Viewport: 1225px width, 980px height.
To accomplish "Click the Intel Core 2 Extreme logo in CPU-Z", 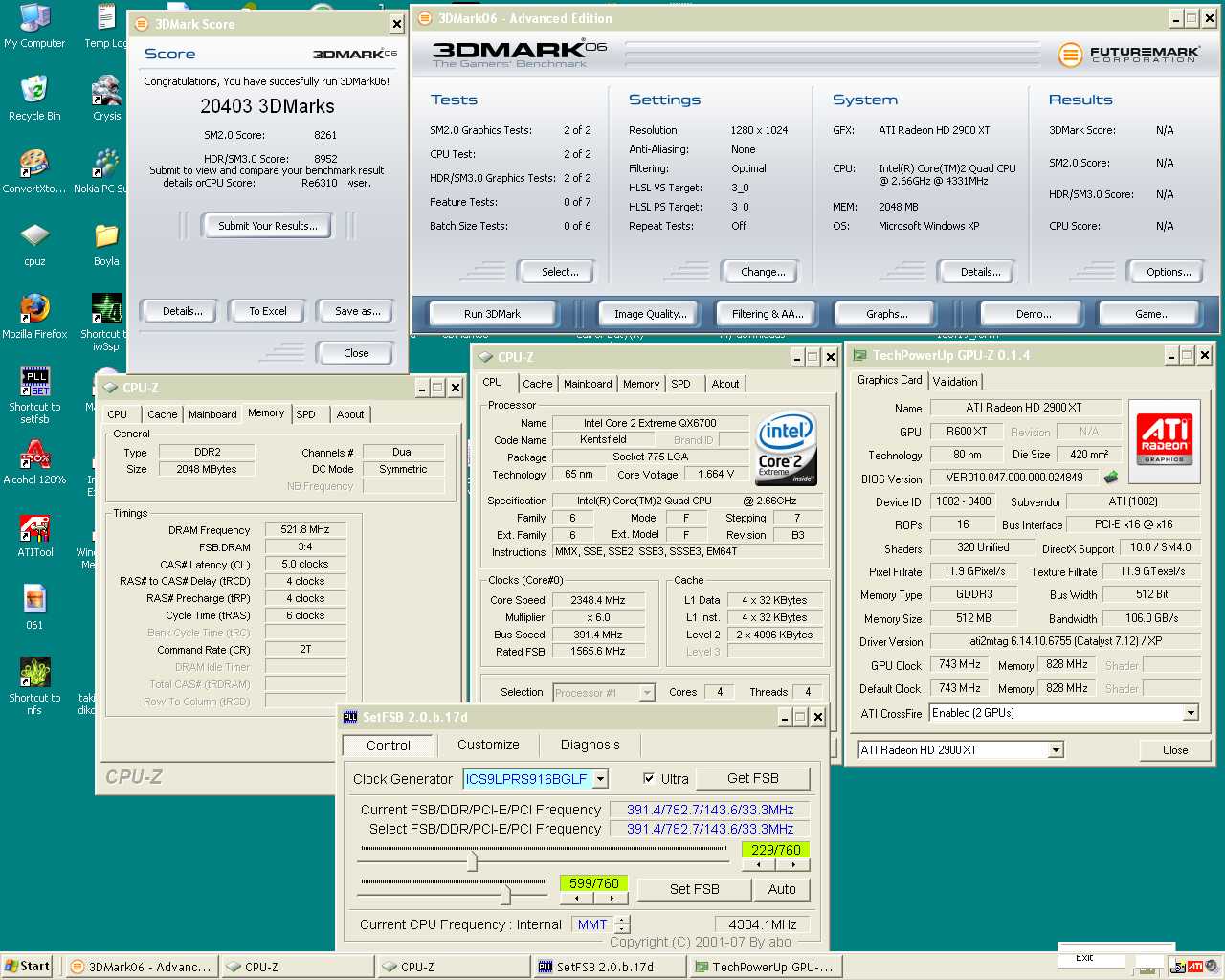I will click(x=786, y=449).
